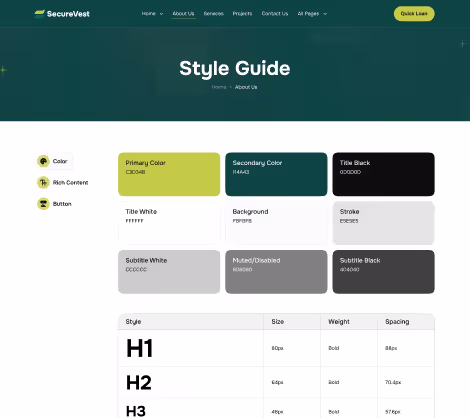470x418 pixels.
Task: Click the Muted/Disabled swatch
Action: [x=276, y=272]
